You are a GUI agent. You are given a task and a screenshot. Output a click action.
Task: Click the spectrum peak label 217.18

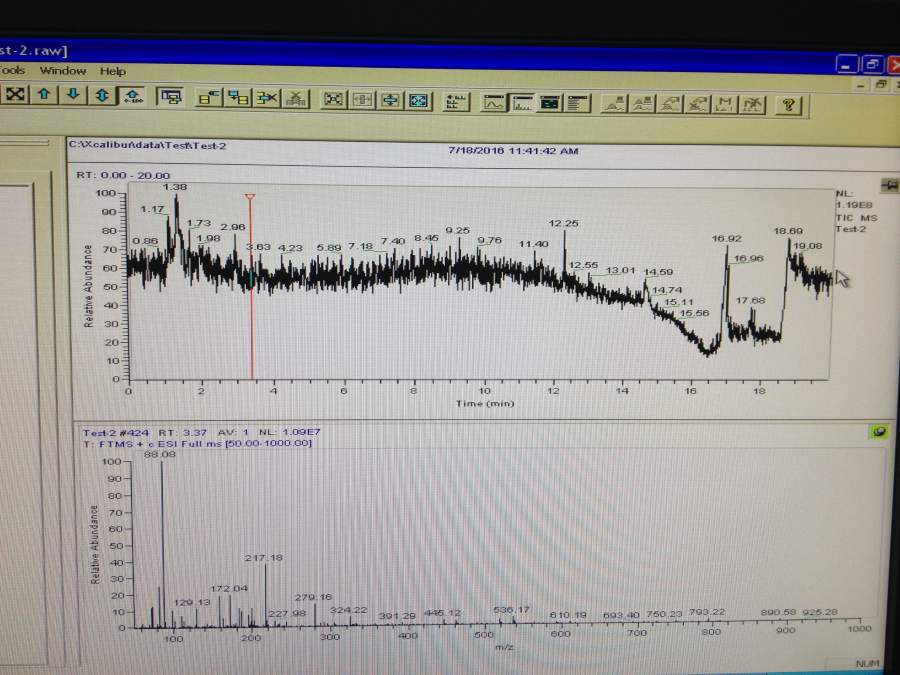(263, 557)
